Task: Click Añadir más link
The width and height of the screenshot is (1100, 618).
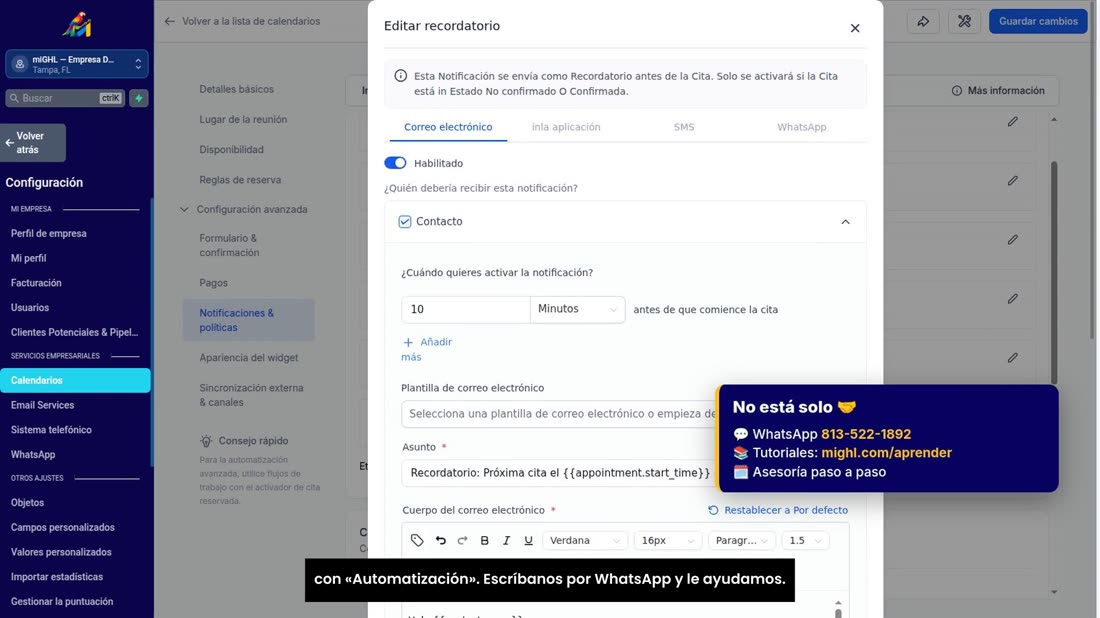Action: coord(427,349)
